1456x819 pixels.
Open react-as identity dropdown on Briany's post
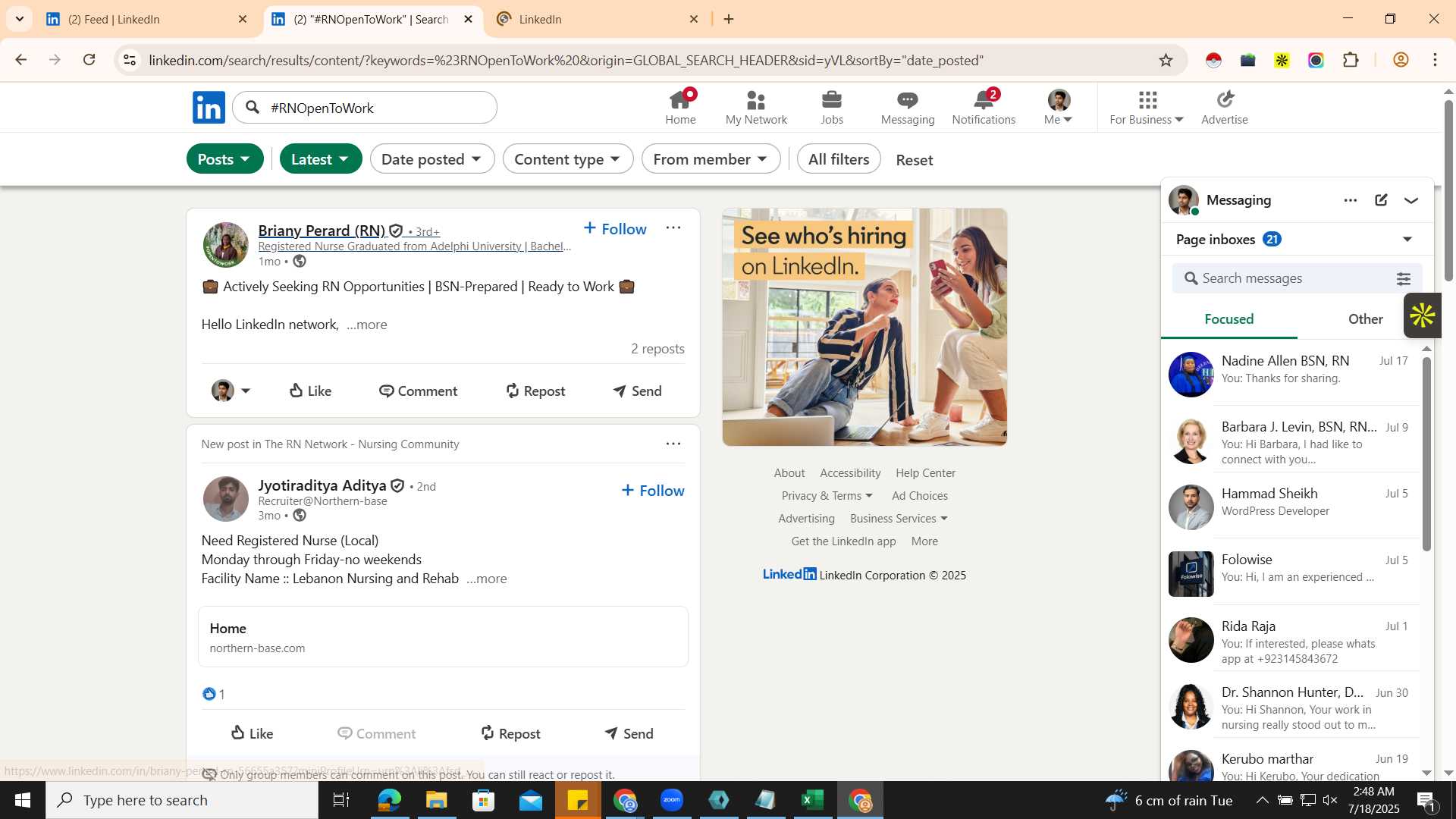tap(231, 391)
